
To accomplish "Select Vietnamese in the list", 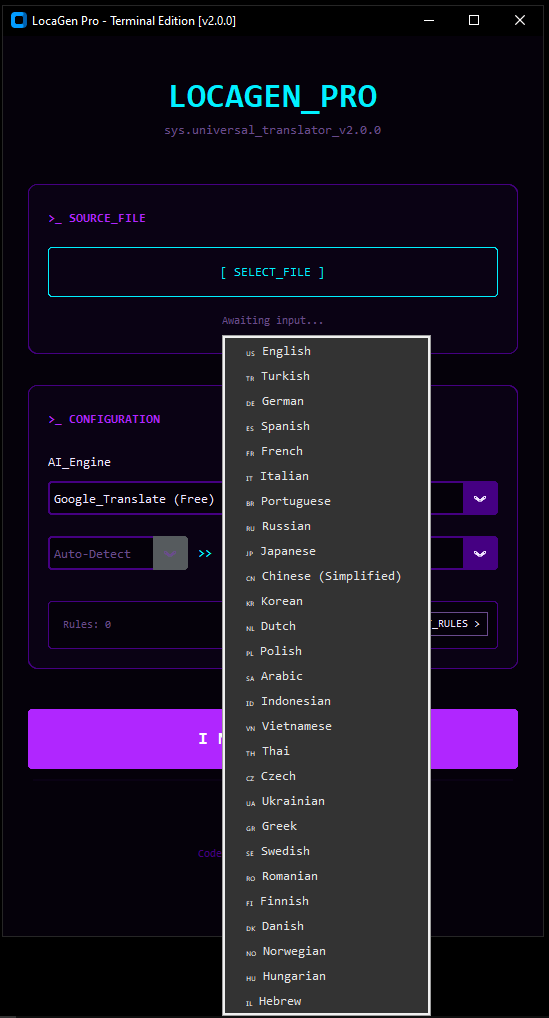I will point(326,726).
